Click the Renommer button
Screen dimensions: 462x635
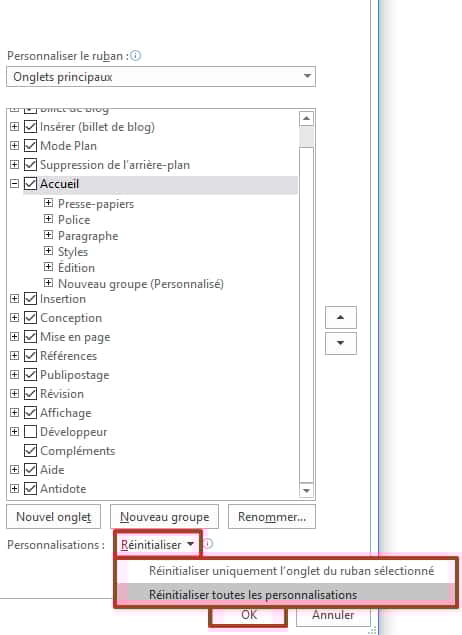click(272, 517)
